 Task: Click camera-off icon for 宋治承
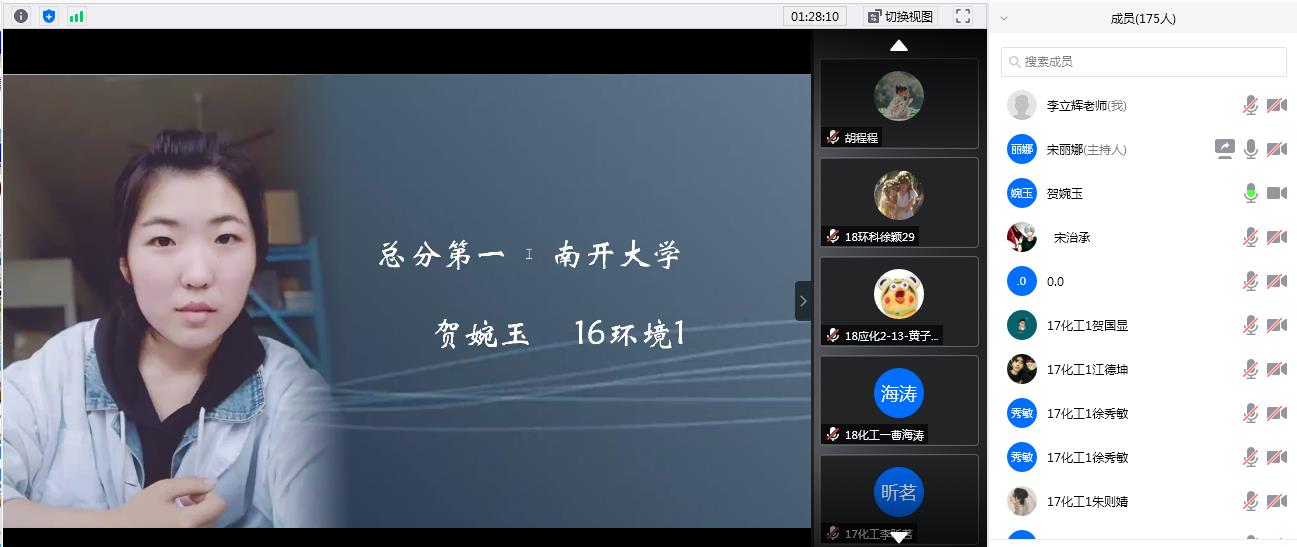click(x=1276, y=237)
